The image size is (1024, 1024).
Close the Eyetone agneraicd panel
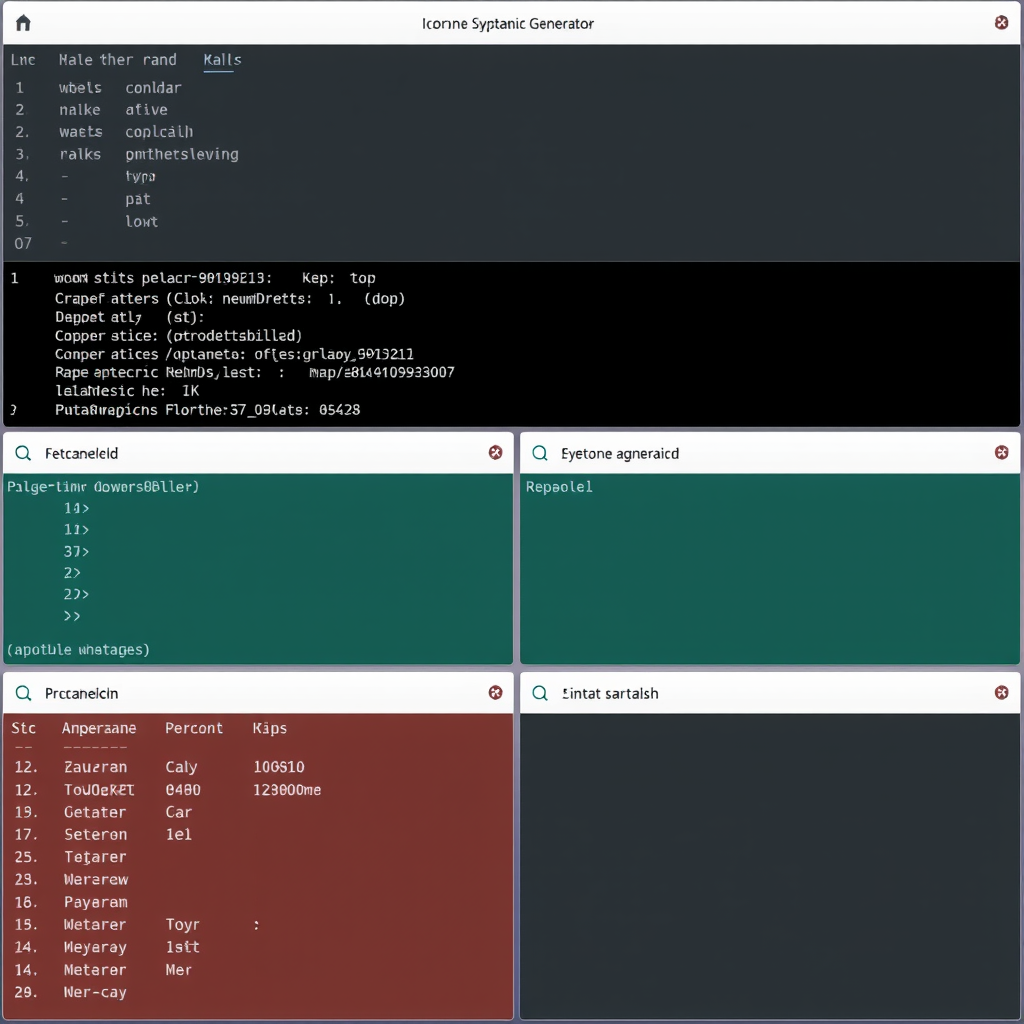point(1001,453)
